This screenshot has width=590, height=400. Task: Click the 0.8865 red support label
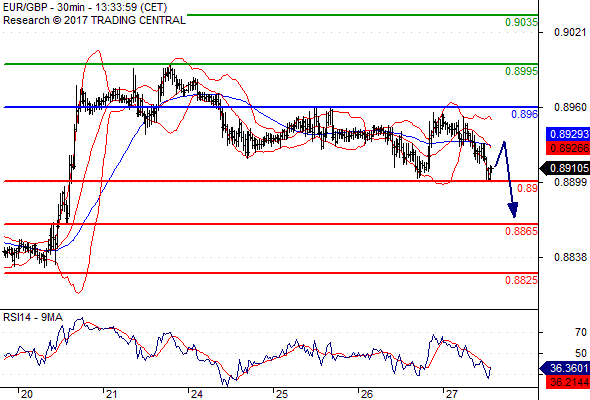521,231
